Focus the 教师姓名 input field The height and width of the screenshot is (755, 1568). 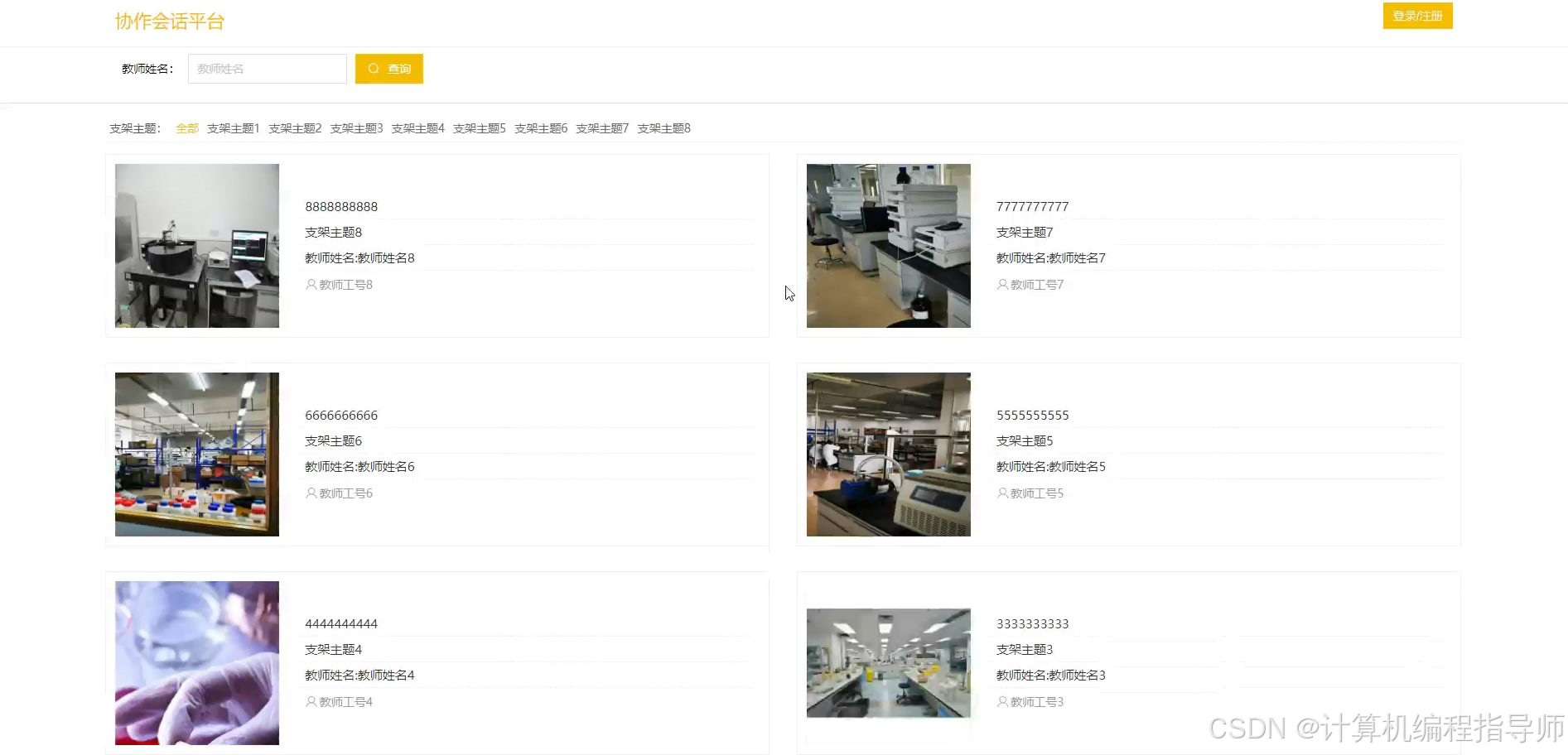[x=268, y=69]
